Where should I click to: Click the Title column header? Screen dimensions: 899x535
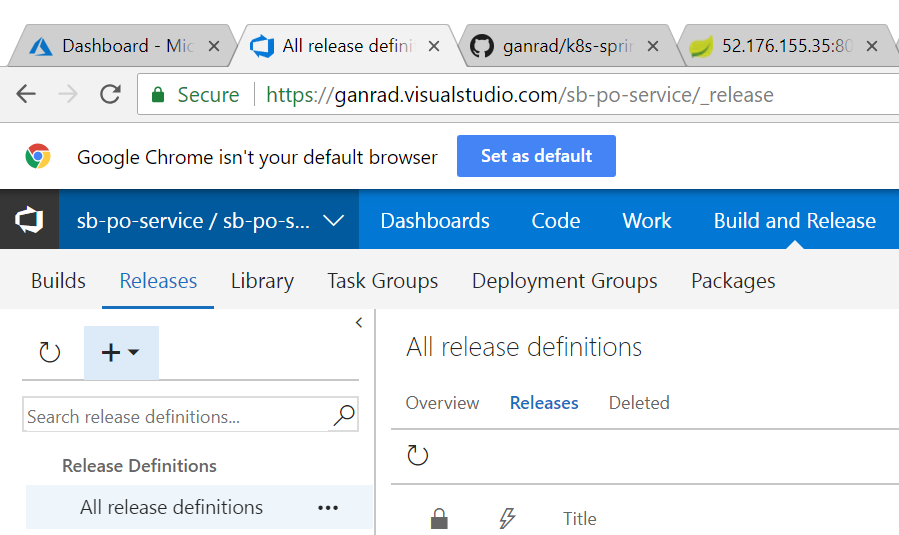pyautogui.click(x=580, y=519)
